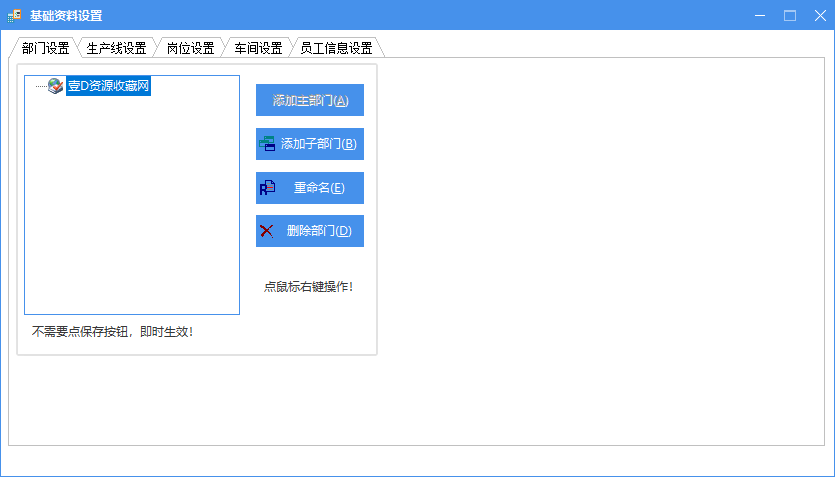Open the 岗位设置 tab
Image resolution: width=835 pixels, height=477 pixels.
pyautogui.click(x=190, y=48)
